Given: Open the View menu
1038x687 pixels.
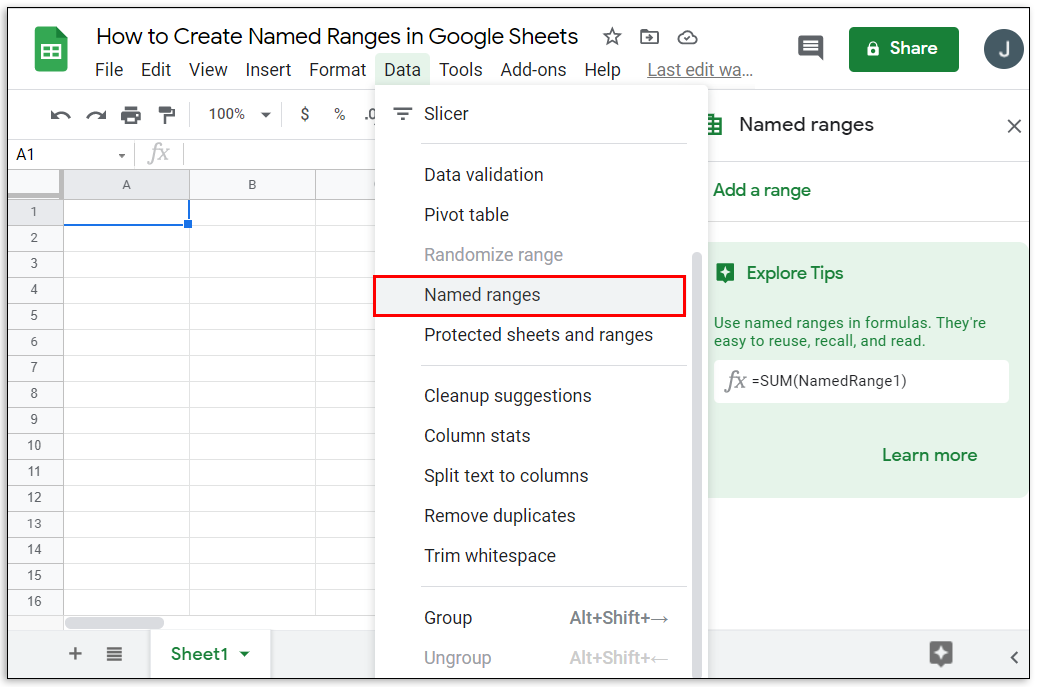Looking at the screenshot, I should (208, 69).
